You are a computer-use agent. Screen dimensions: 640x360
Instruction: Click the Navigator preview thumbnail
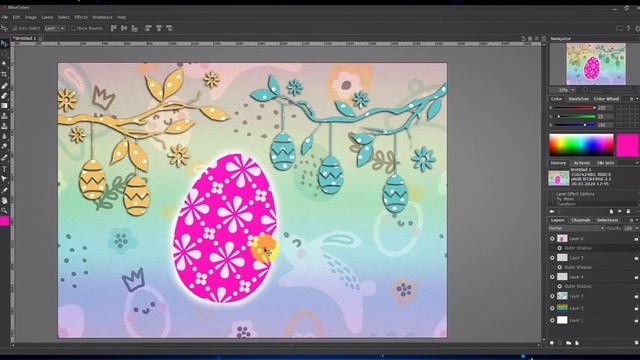pos(596,64)
